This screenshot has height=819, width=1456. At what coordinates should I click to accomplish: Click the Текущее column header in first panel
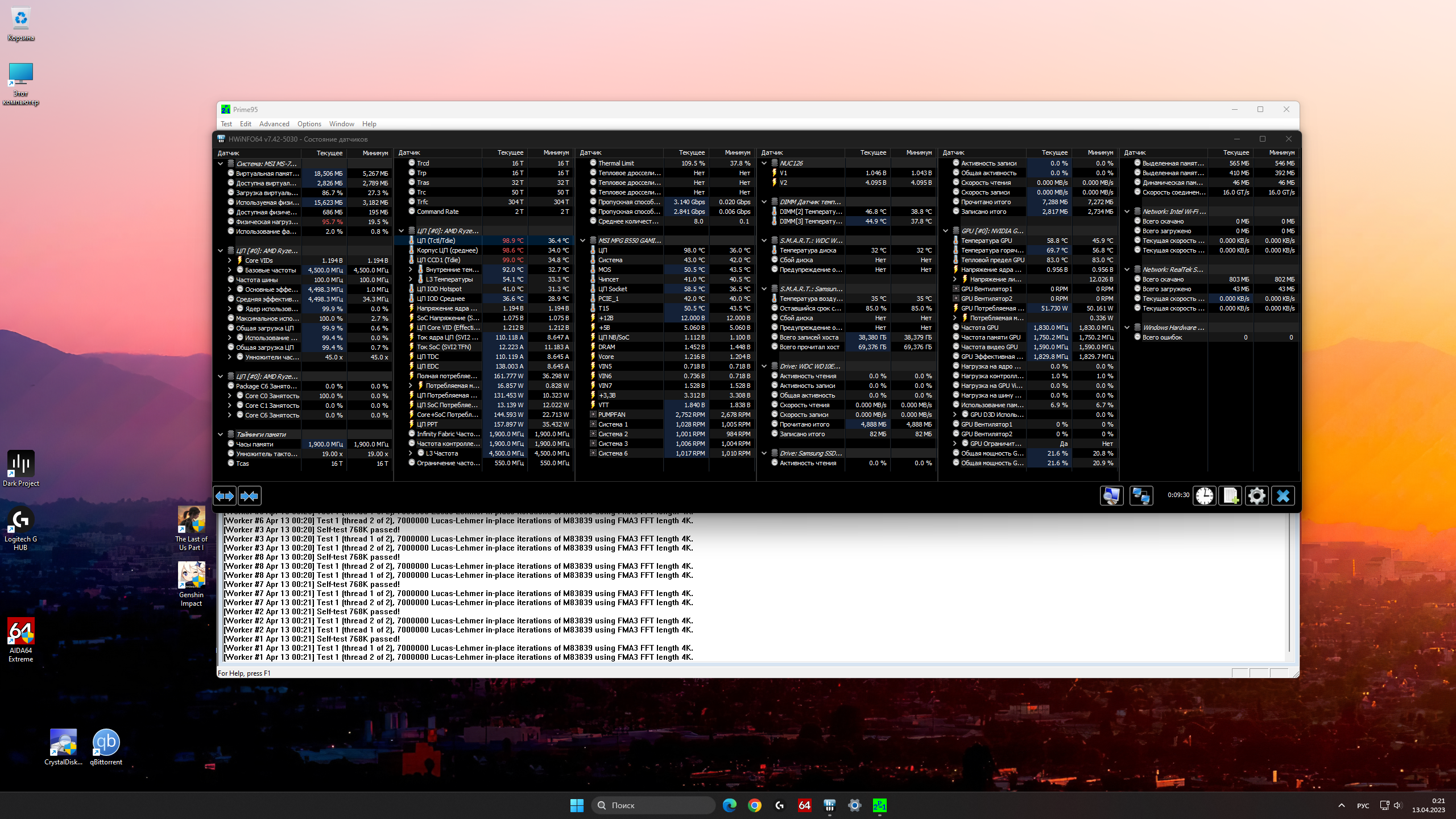[x=329, y=153]
